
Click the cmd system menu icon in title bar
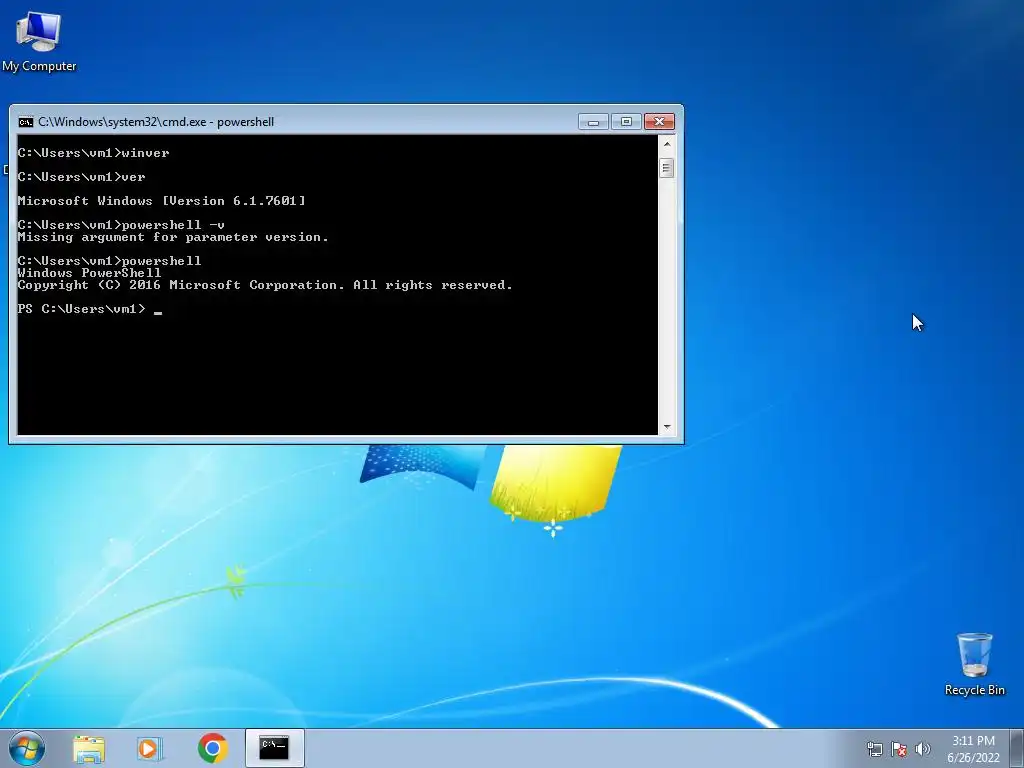(25, 122)
